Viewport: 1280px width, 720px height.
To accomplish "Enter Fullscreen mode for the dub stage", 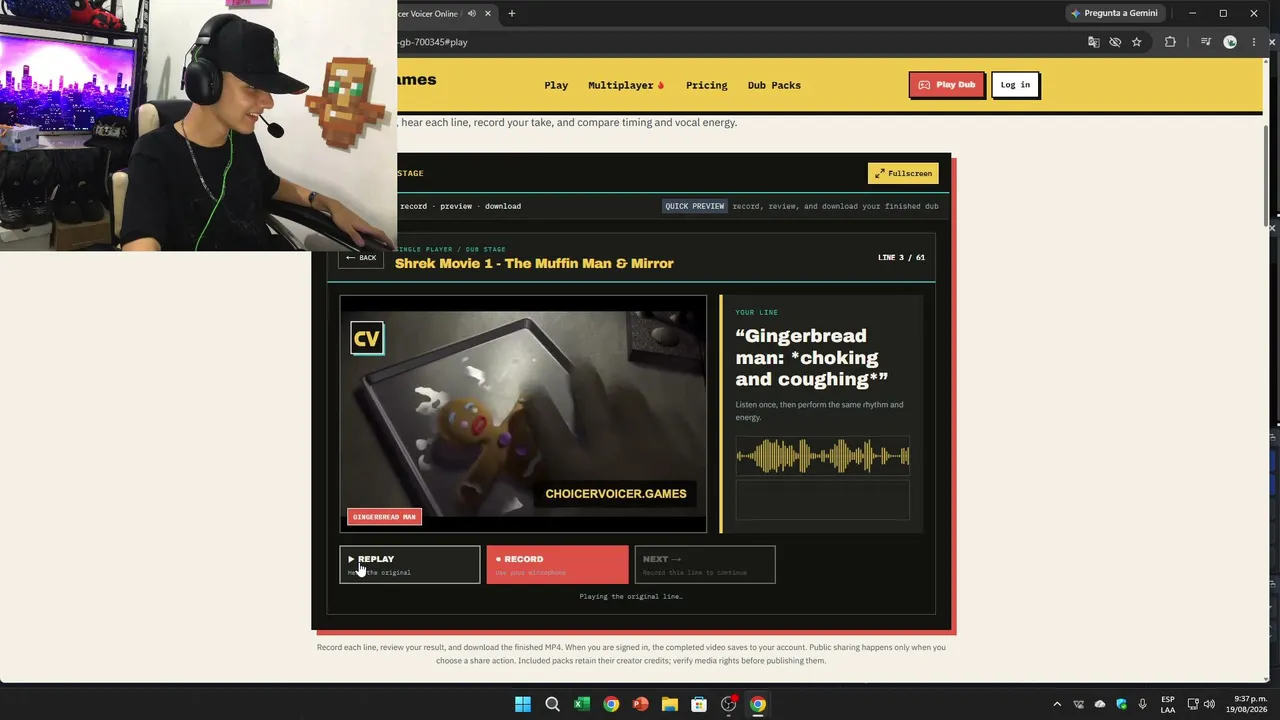I will click(903, 173).
